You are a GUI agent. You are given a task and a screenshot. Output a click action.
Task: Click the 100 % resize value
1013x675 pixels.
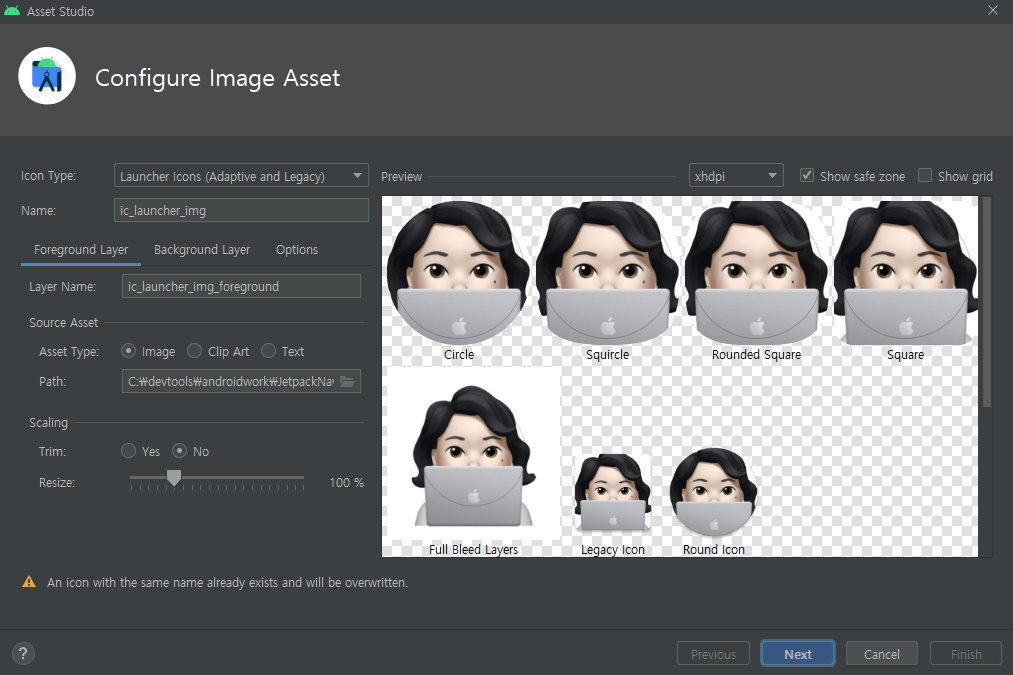click(x=346, y=483)
